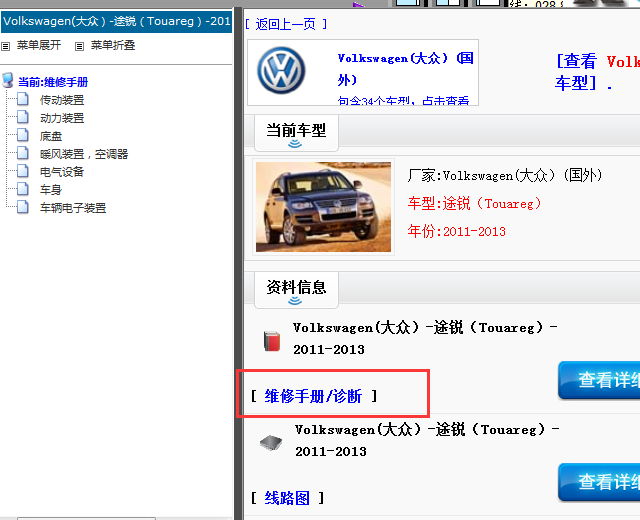The image size is (640, 520).
Task: Click the 菜单展开 list icon
Action: click(6, 46)
